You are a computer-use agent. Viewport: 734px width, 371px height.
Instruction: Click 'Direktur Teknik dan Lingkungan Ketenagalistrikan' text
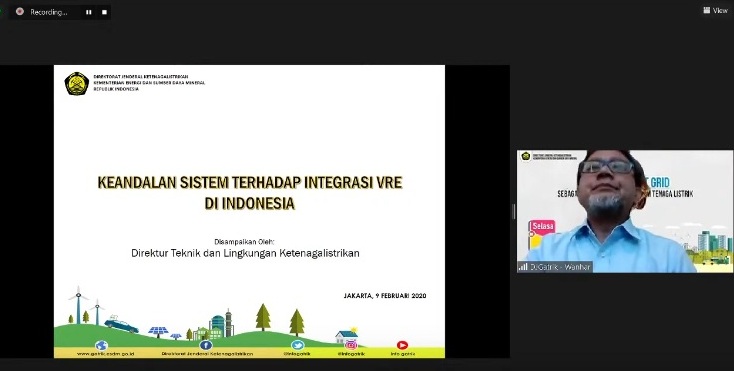[x=245, y=254]
